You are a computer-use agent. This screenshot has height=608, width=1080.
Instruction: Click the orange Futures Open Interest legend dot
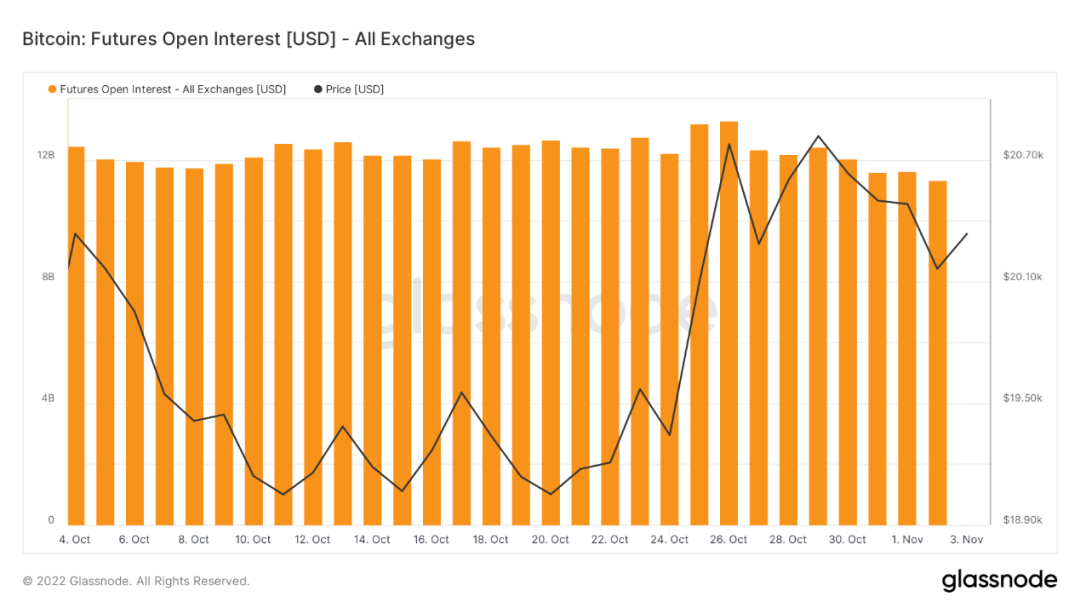(52, 89)
